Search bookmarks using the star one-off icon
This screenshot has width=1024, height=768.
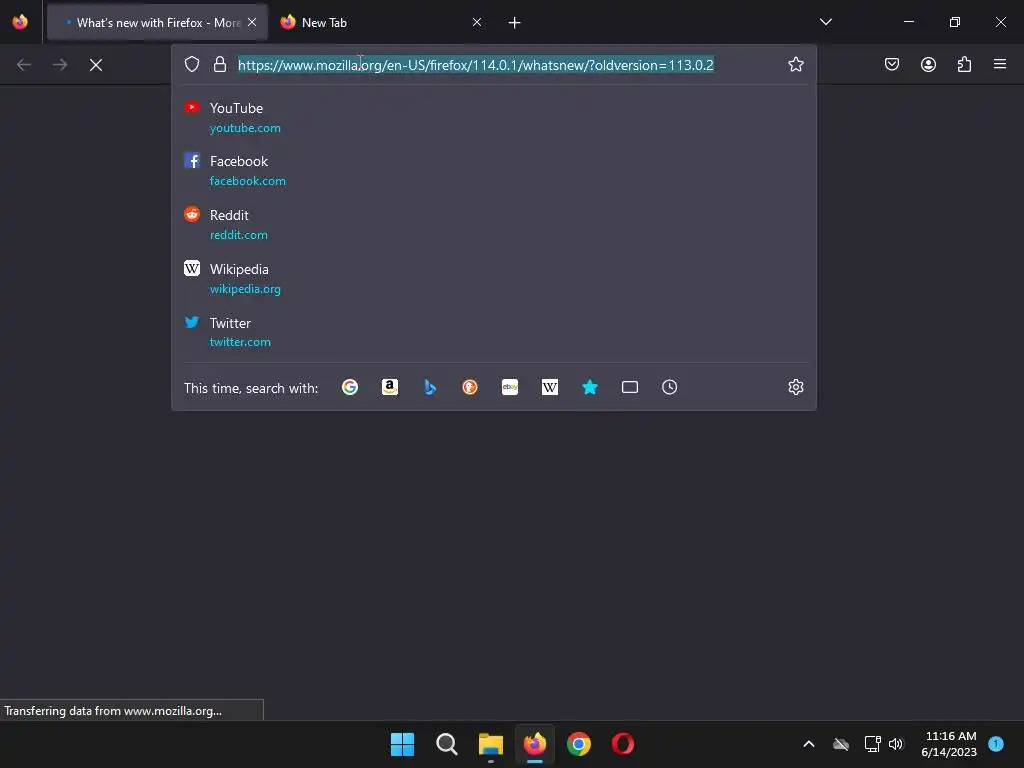(x=590, y=387)
